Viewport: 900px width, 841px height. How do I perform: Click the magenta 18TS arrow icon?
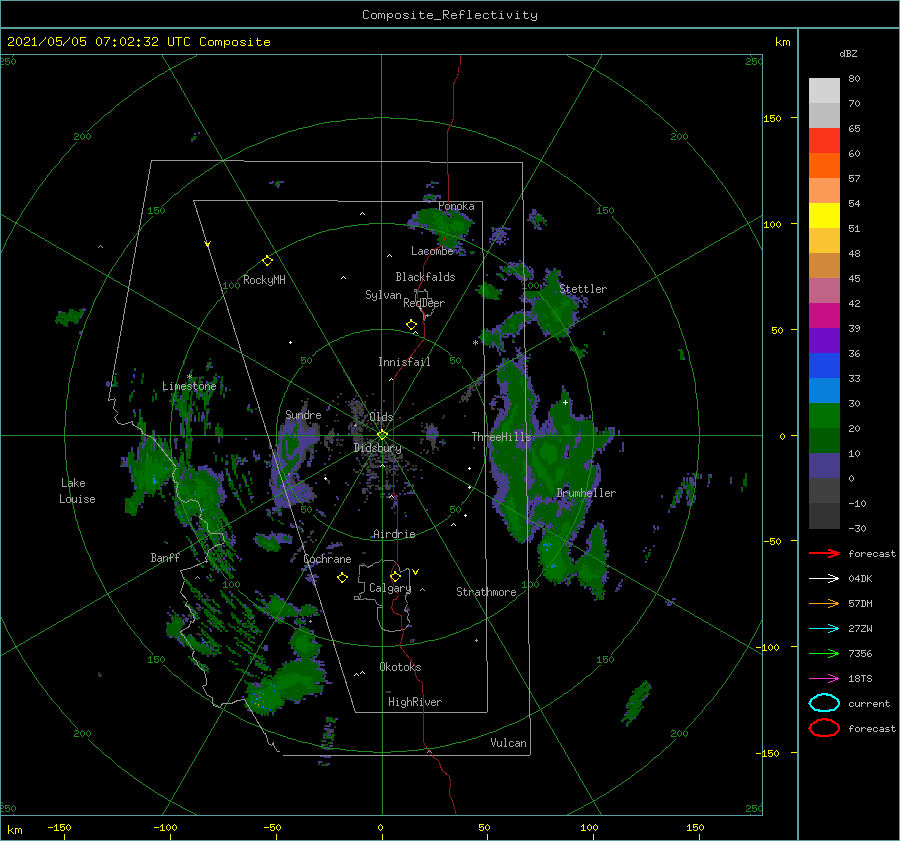pyautogui.click(x=824, y=679)
